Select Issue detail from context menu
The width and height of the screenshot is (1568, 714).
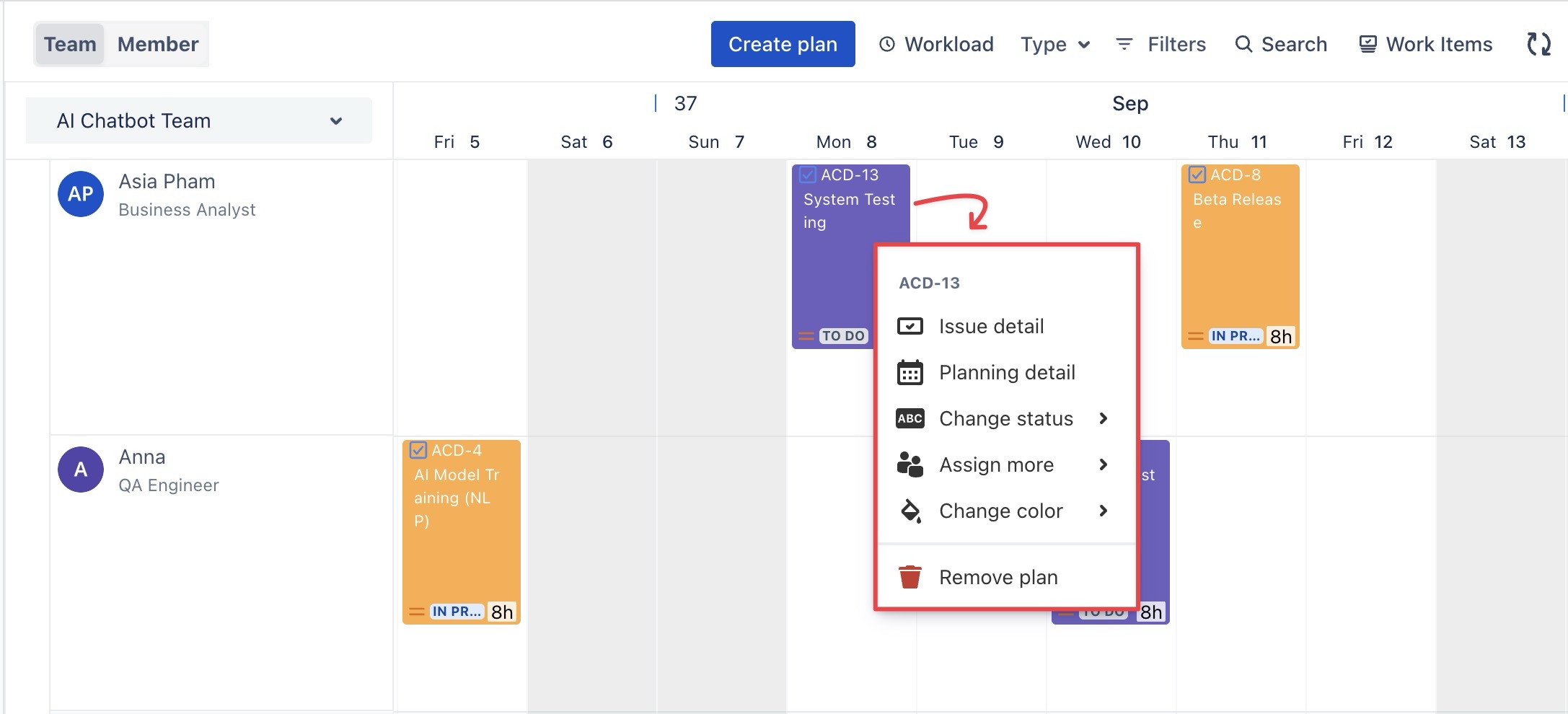[x=991, y=327]
